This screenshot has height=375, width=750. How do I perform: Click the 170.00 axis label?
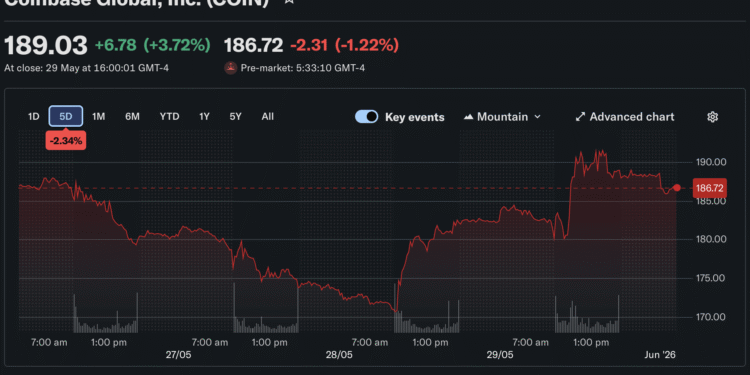click(x=710, y=317)
